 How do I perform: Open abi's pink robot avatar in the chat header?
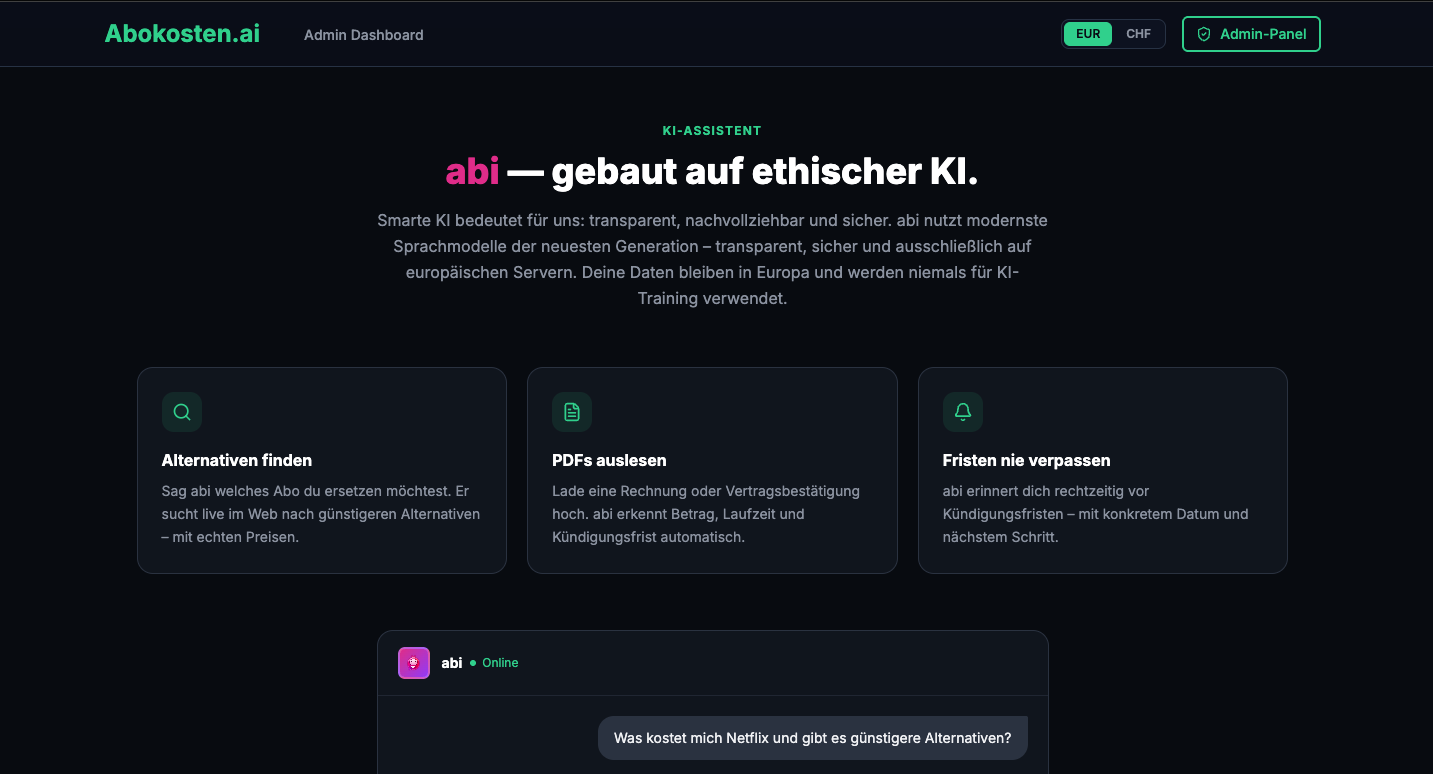point(413,663)
